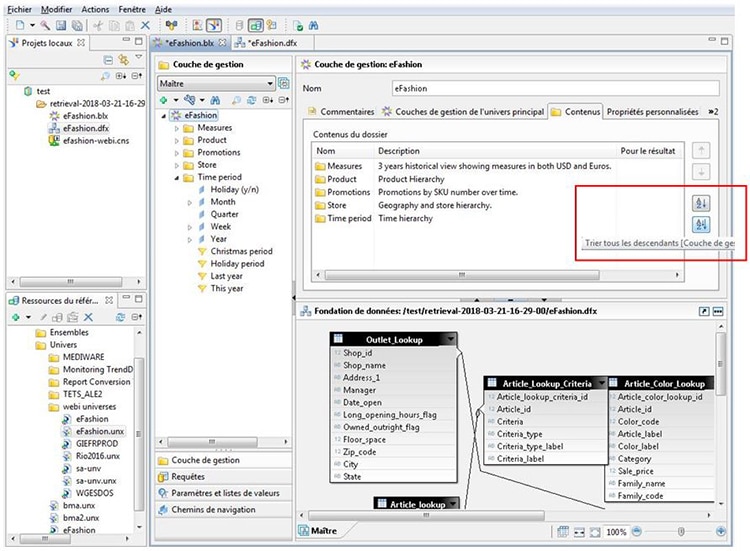Click green plus icon in Ressources du référentiel panel

coord(16,317)
